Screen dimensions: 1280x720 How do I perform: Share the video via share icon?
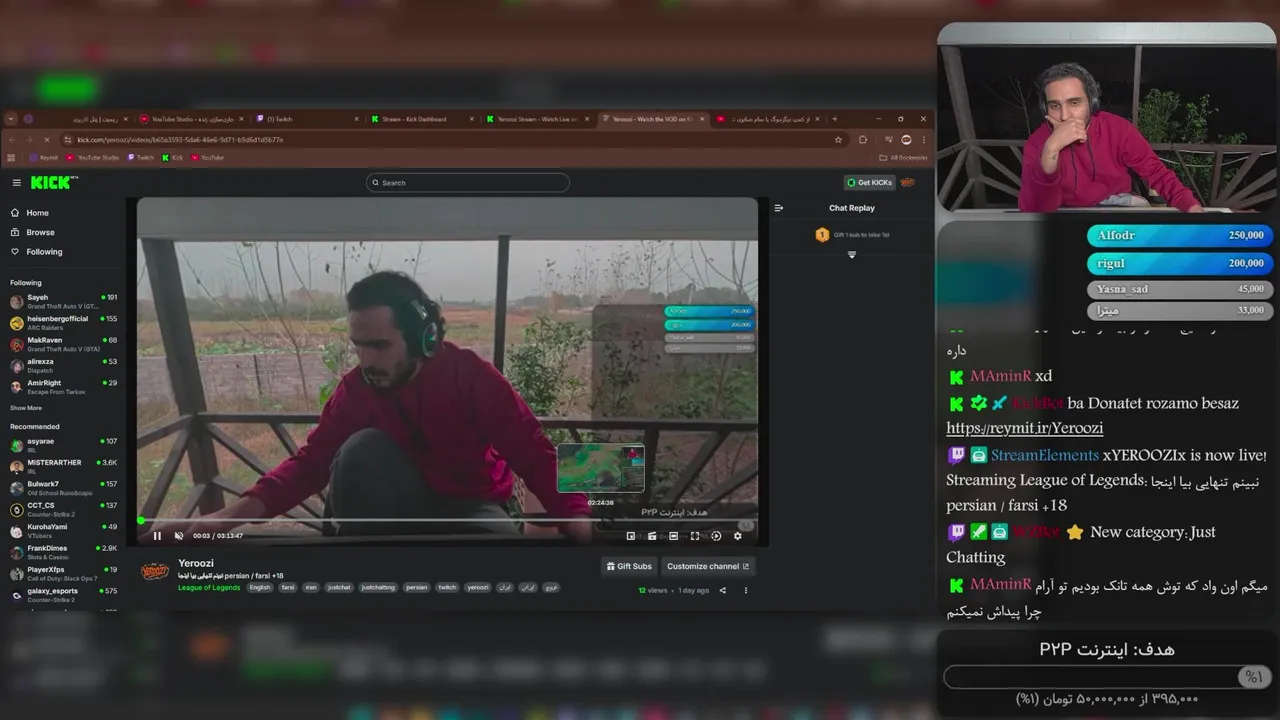click(723, 590)
